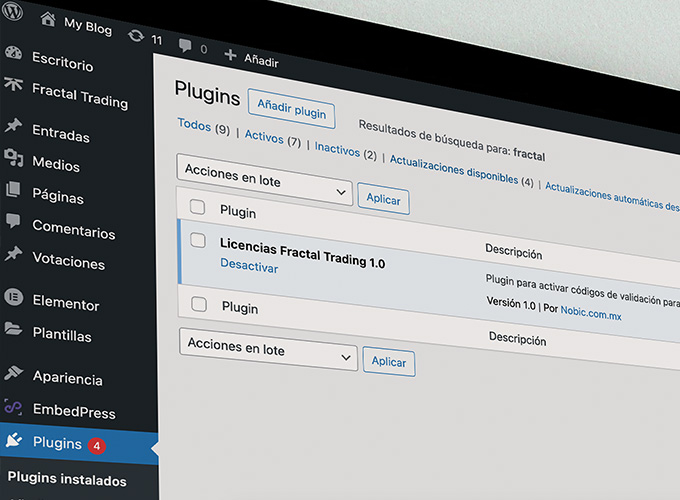The image size is (680, 500).
Task: Click the top Aplicar button
Action: [x=383, y=199]
